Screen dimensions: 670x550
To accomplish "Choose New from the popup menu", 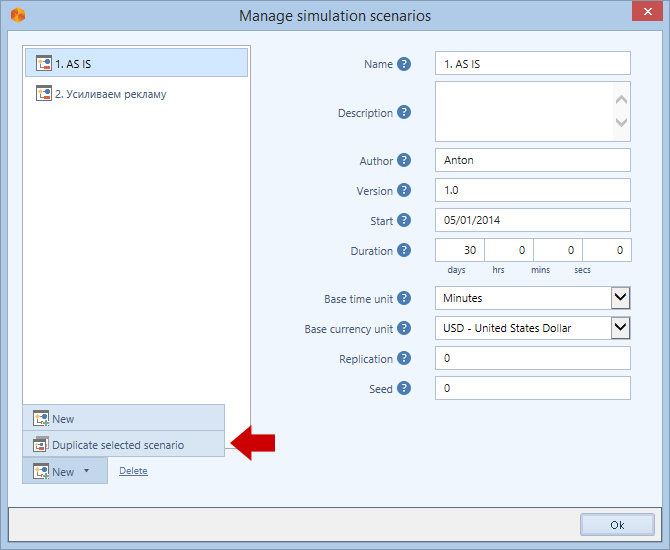I will pos(123,418).
